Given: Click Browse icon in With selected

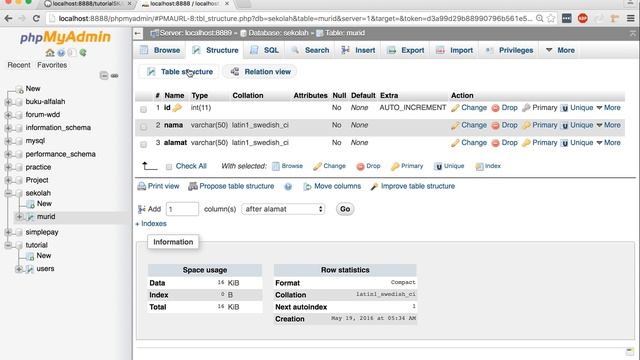Looking at the screenshot, I should coord(276,166).
